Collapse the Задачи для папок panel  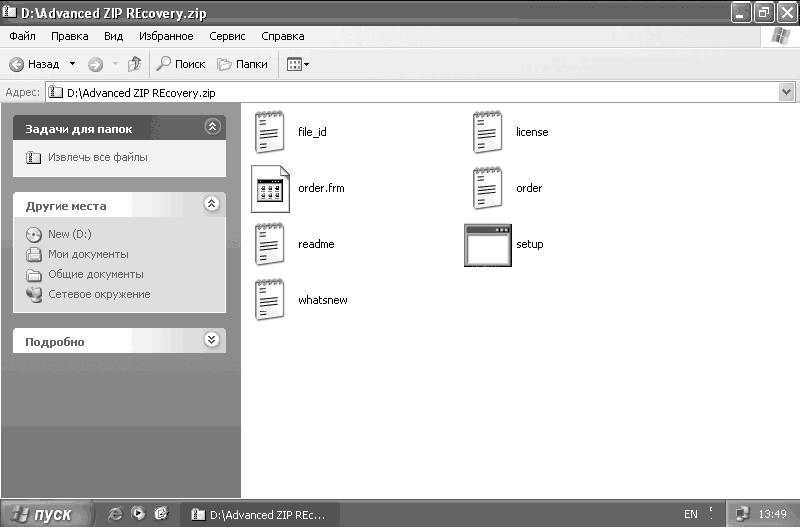coord(212,127)
